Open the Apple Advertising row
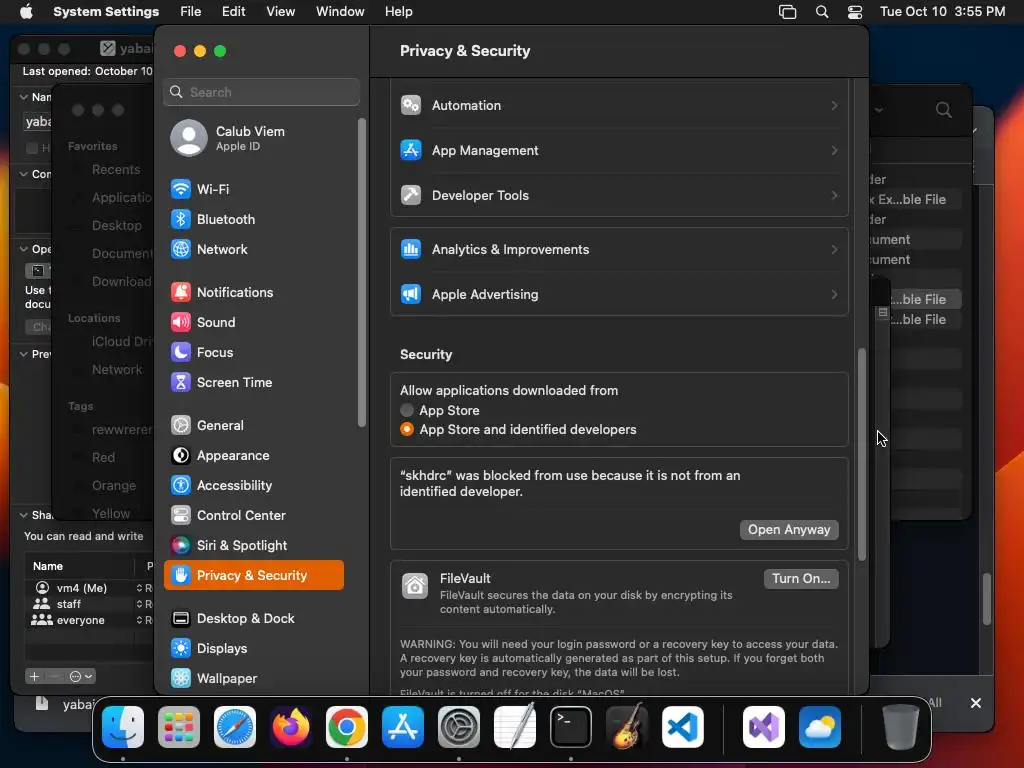 coord(619,295)
